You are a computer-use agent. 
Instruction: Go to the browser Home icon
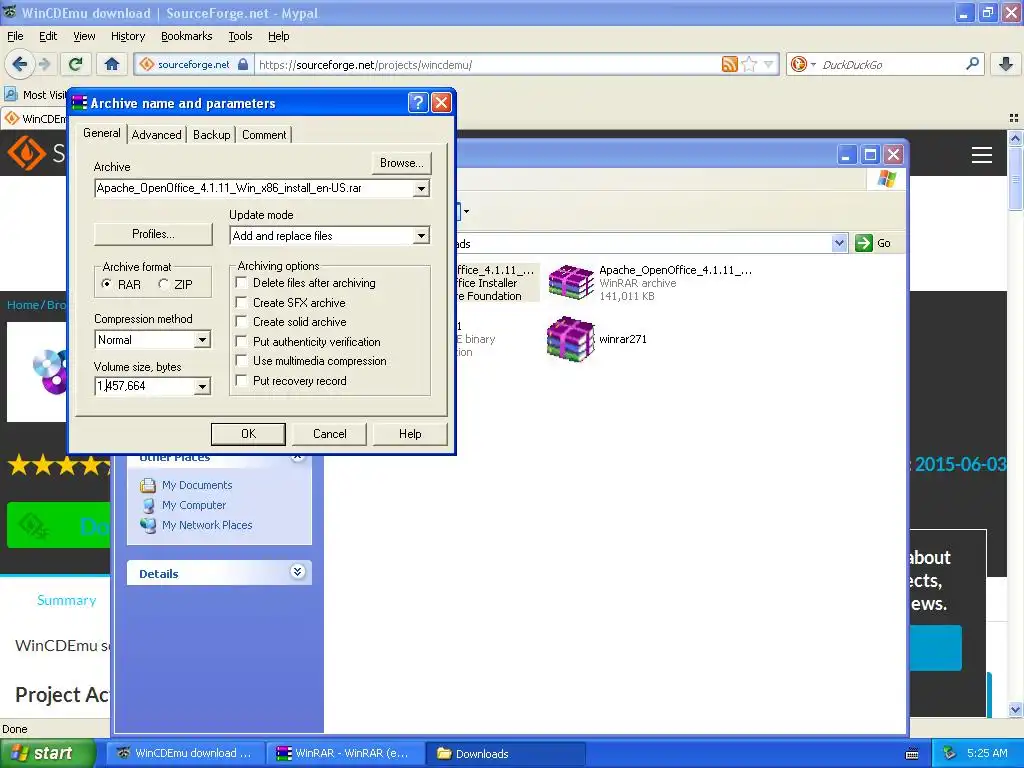[x=112, y=64]
